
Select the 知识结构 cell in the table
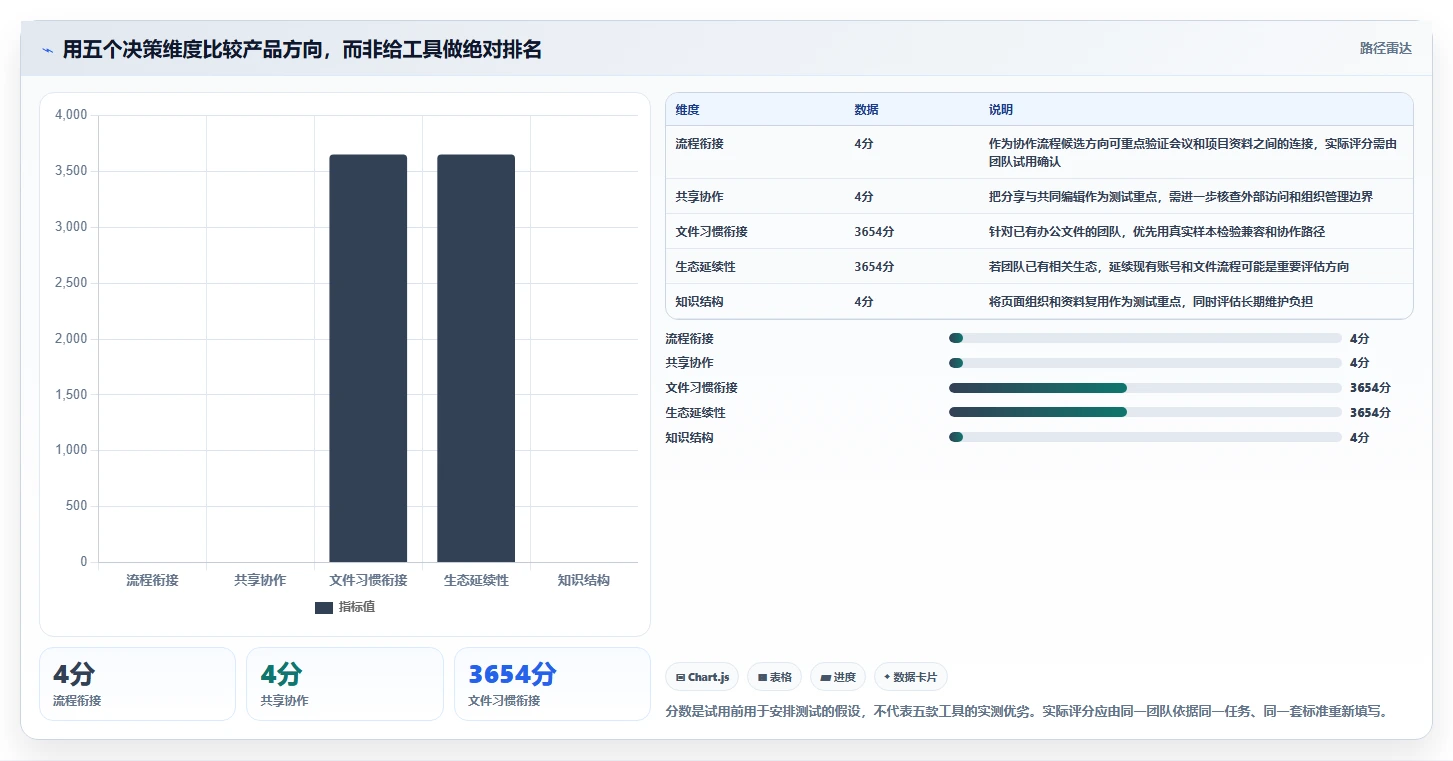tap(699, 302)
